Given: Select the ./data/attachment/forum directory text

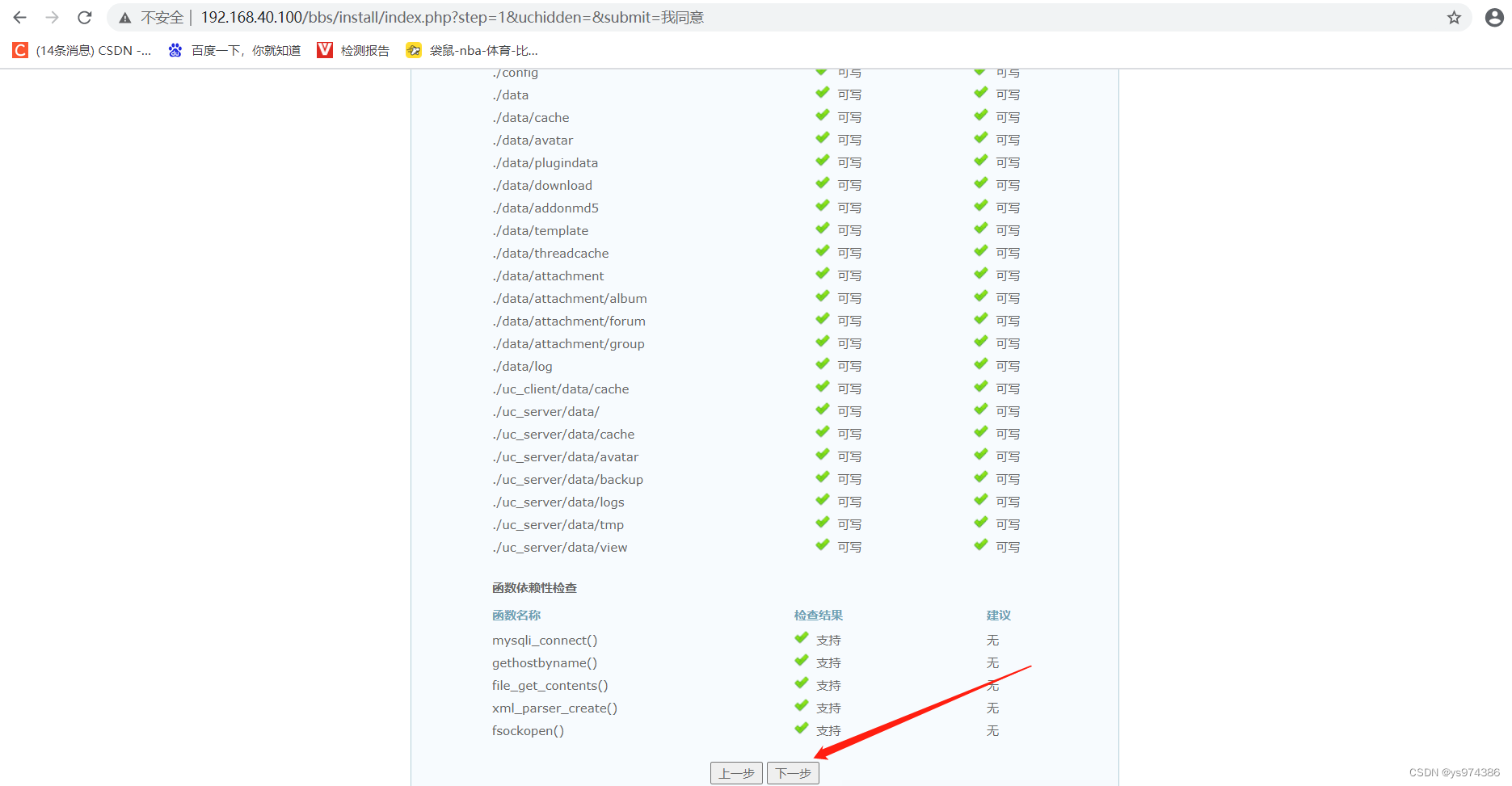Looking at the screenshot, I should click(569, 321).
